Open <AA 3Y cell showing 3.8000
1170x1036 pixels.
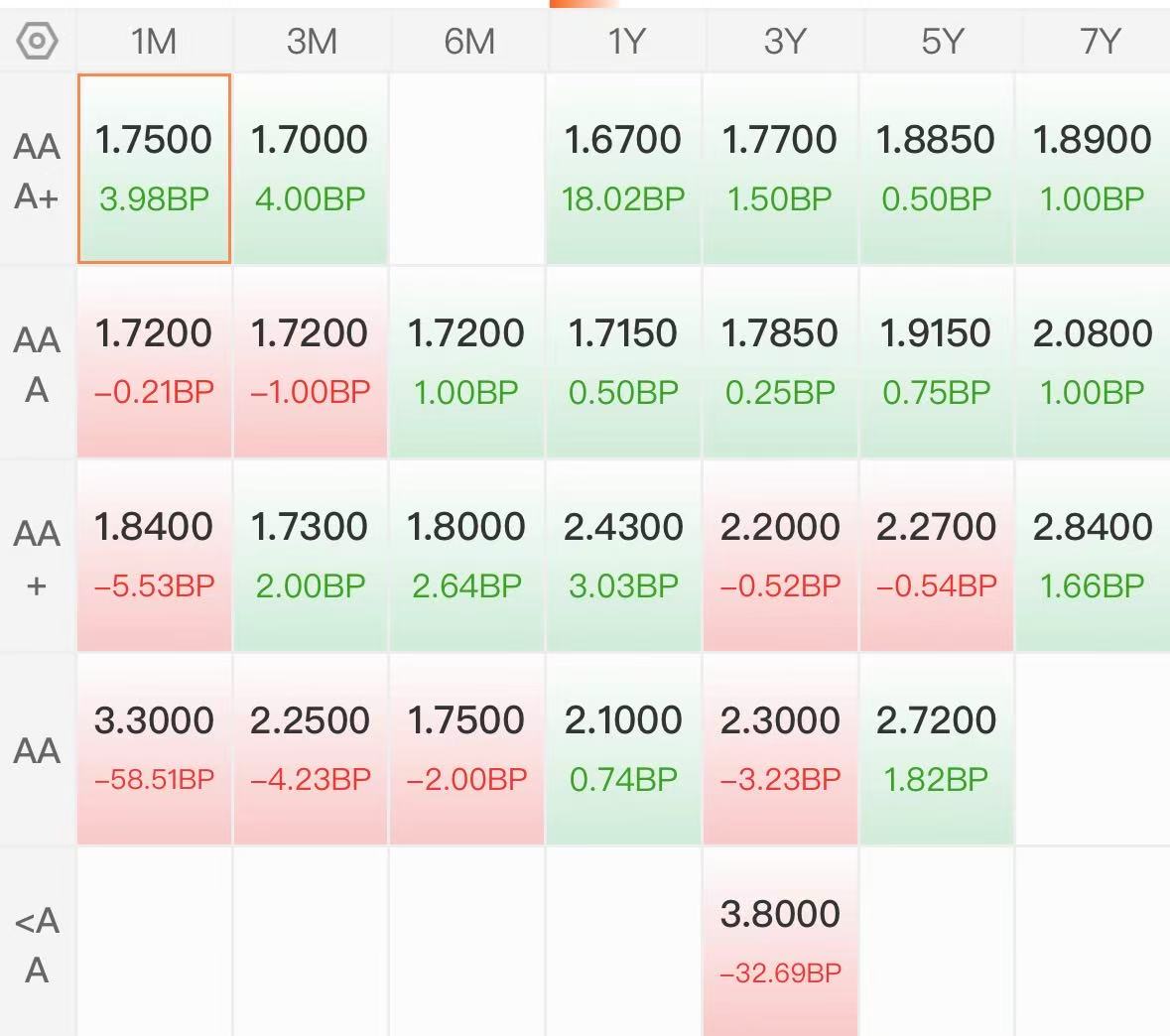tap(780, 942)
